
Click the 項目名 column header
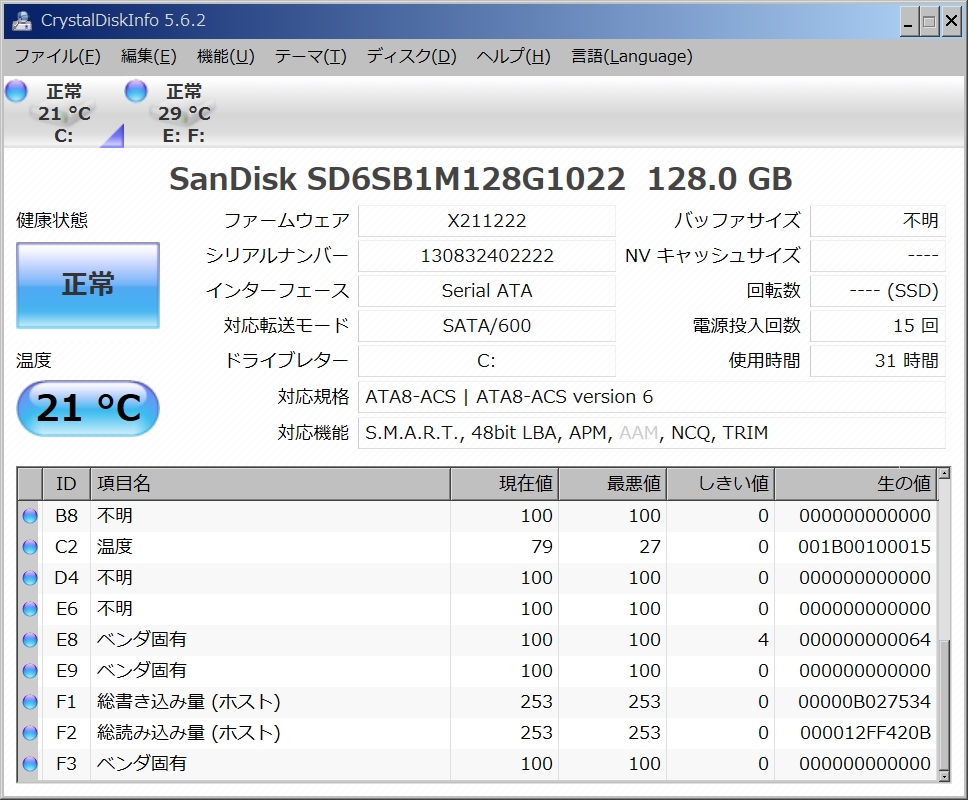pos(270,483)
